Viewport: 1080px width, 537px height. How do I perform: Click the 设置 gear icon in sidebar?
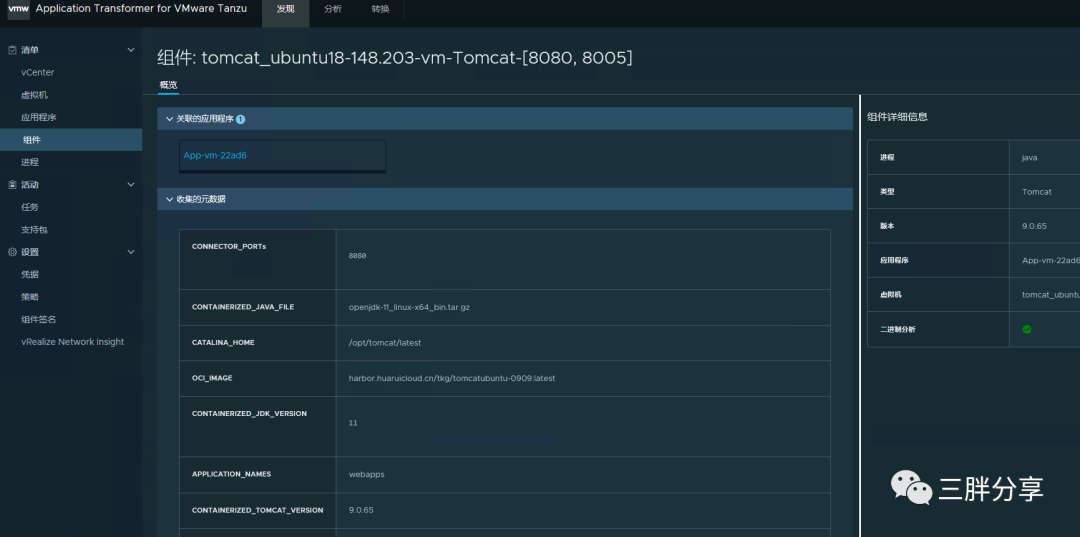point(12,252)
